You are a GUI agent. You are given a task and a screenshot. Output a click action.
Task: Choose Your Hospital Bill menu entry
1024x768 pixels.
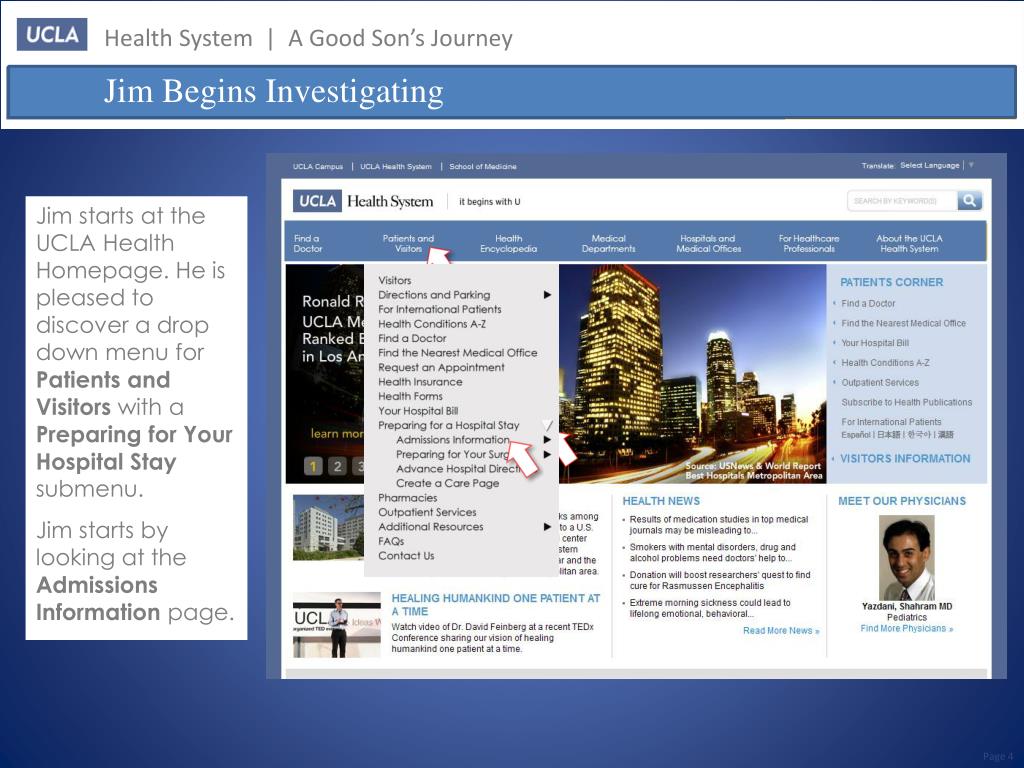click(x=418, y=411)
